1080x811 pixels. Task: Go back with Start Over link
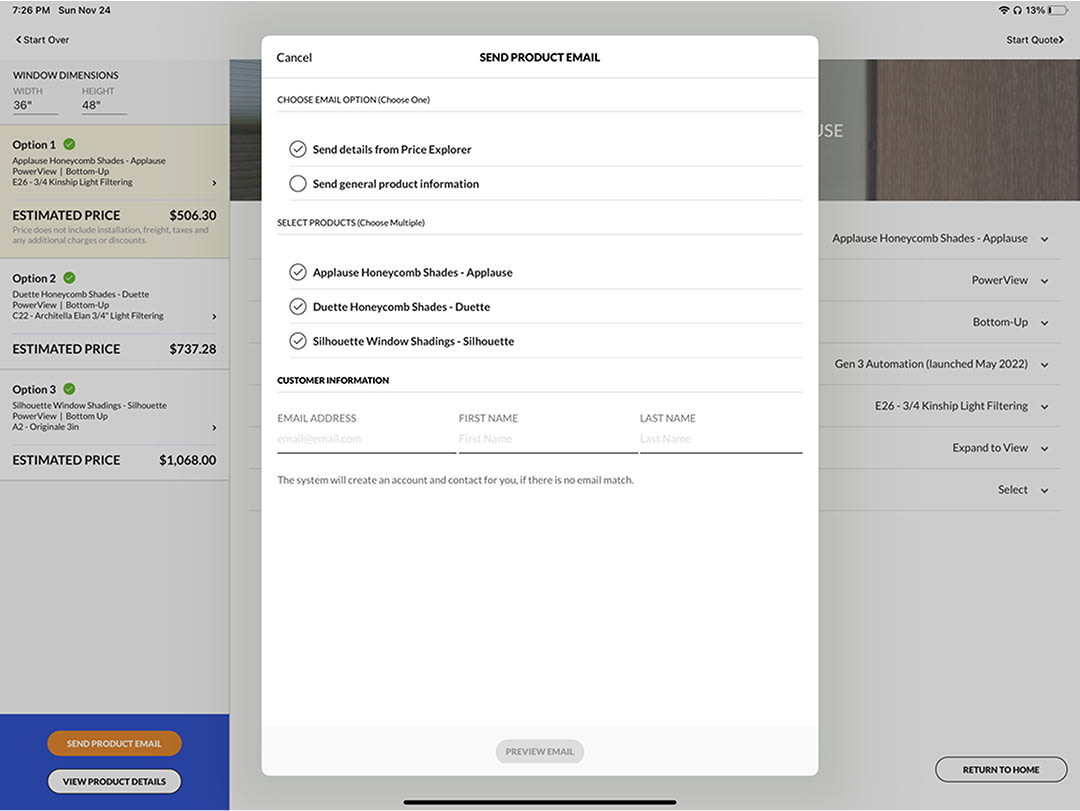[x=43, y=40]
